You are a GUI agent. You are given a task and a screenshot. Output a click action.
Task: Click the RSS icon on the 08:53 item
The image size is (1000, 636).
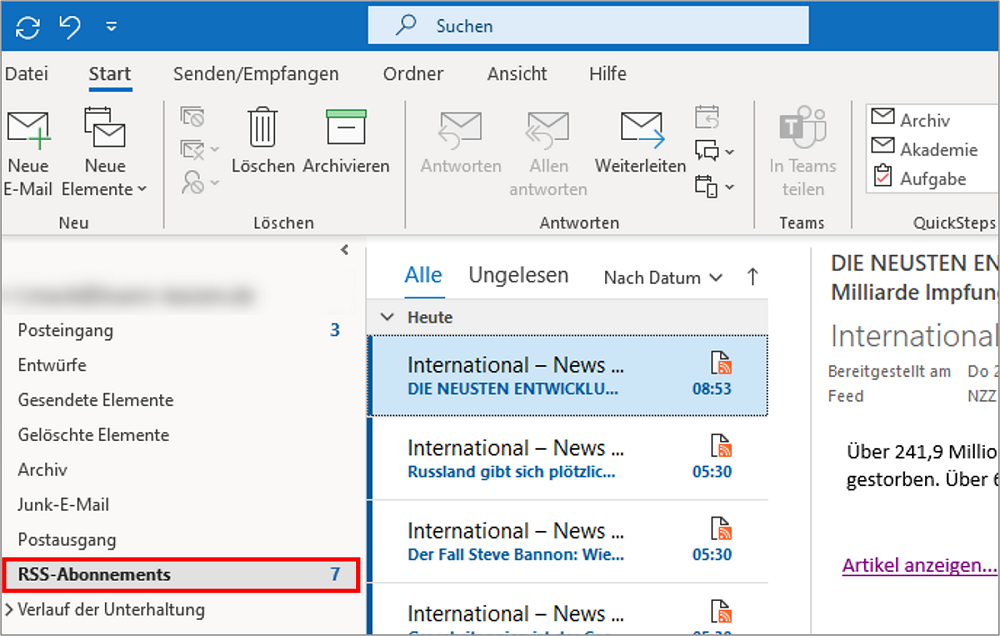coord(721,362)
